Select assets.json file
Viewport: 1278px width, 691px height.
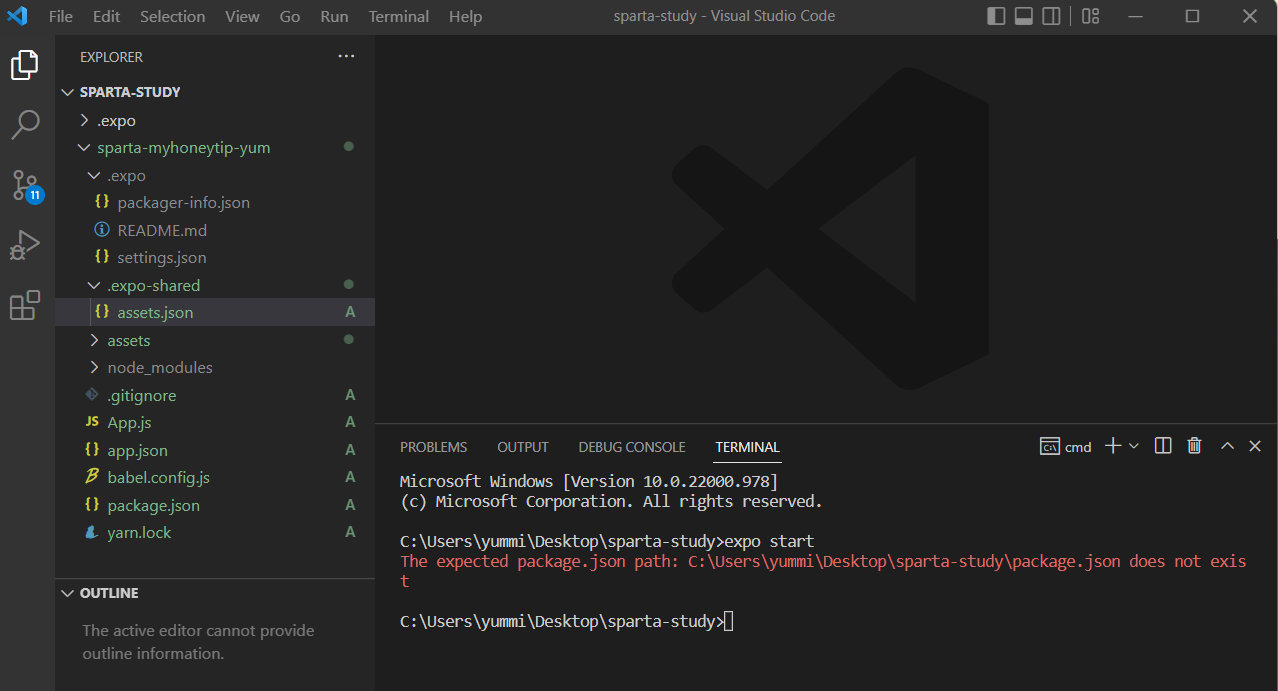tap(215, 312)
